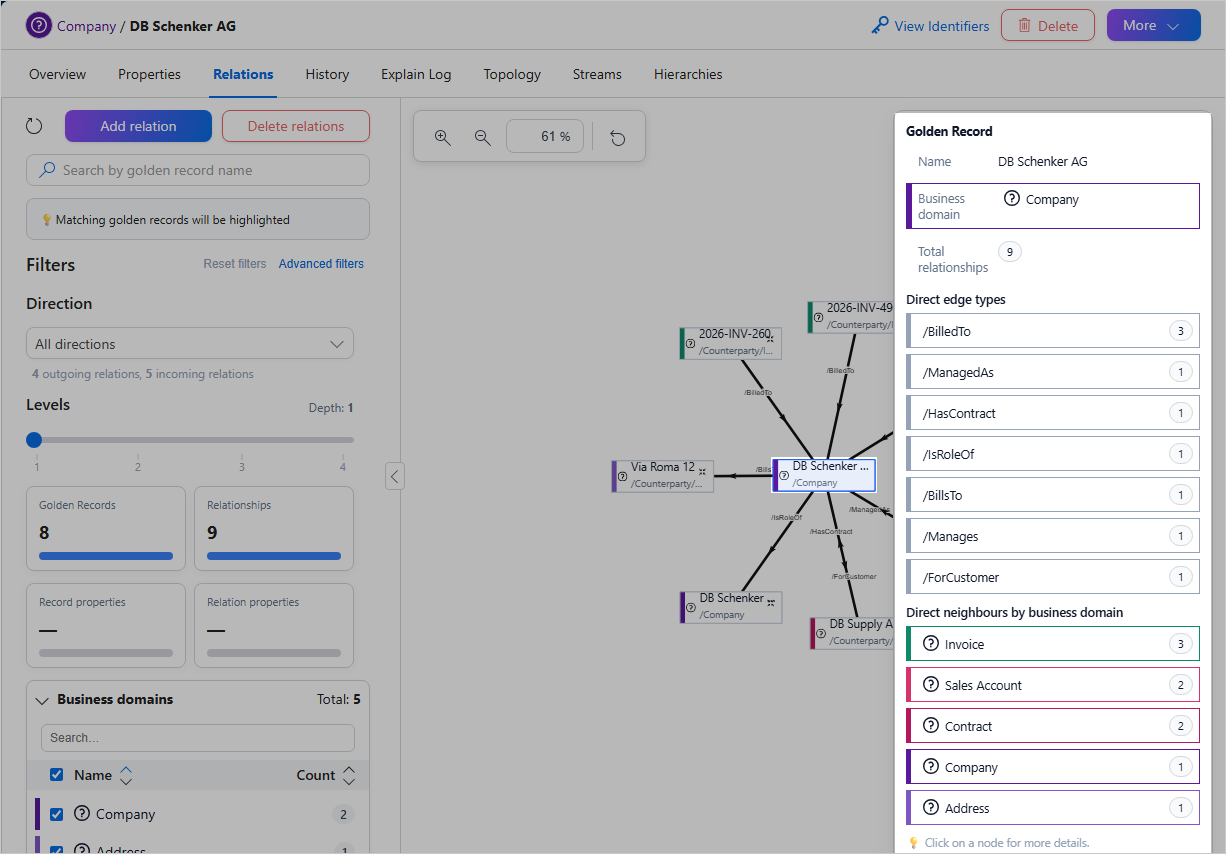Screen dimensions: 1226x854
Task: Open the More dropdown menu
Action: (x=1153, y=26)
